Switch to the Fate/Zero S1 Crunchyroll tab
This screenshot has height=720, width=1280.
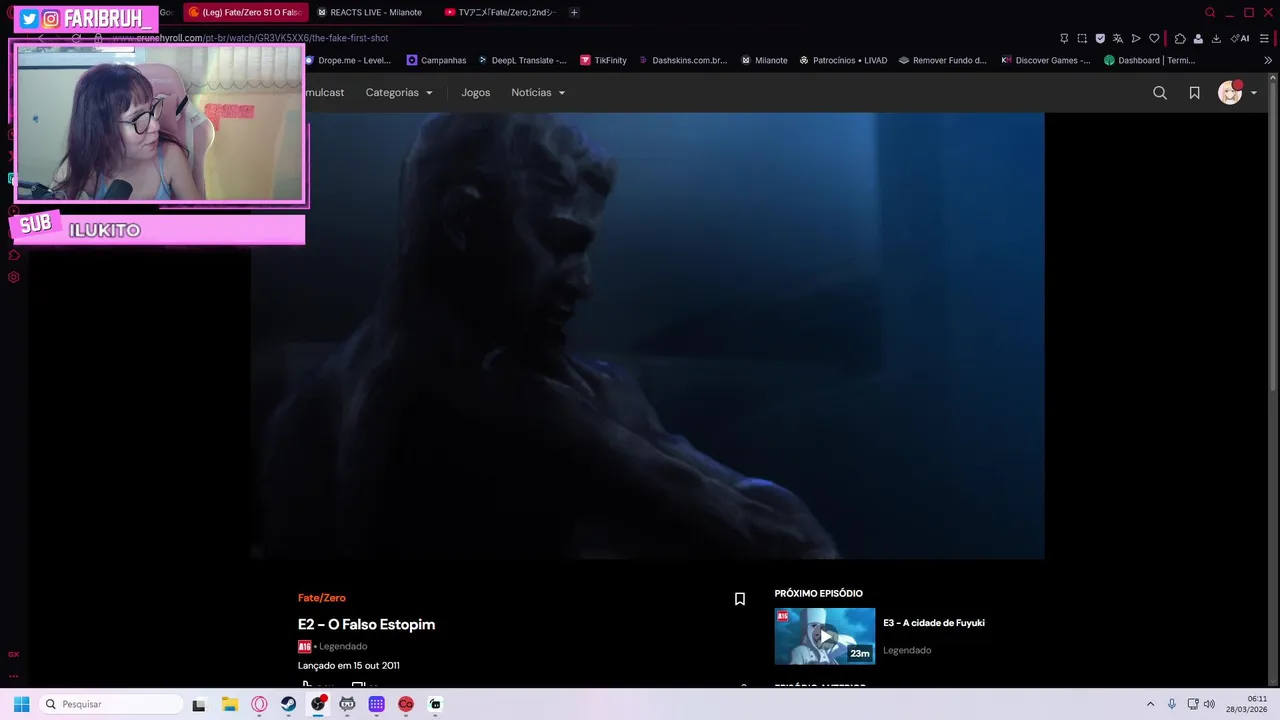pyautogui.click(x=246, y=12)
